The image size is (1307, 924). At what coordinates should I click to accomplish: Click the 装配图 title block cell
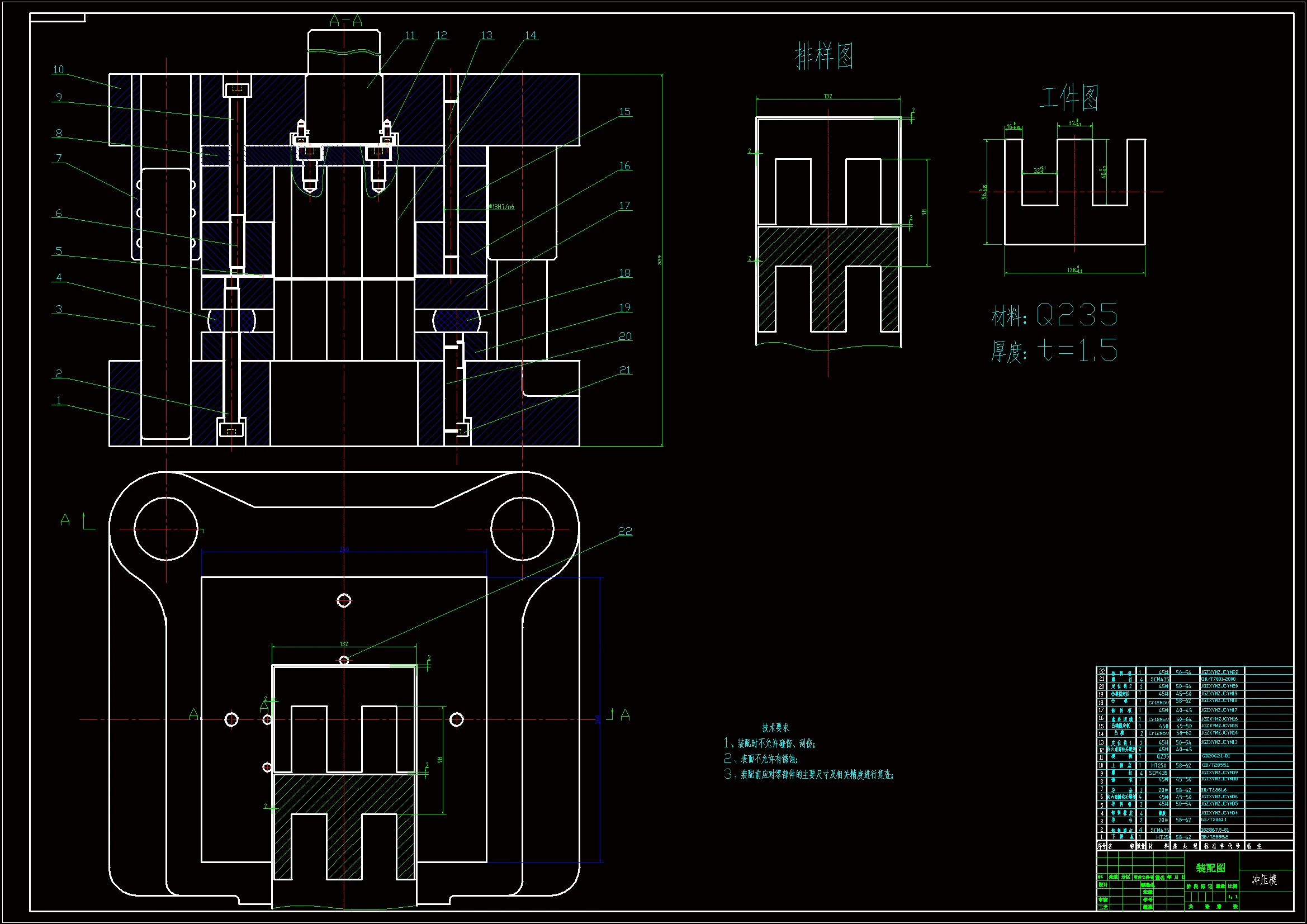point(1210,868)
